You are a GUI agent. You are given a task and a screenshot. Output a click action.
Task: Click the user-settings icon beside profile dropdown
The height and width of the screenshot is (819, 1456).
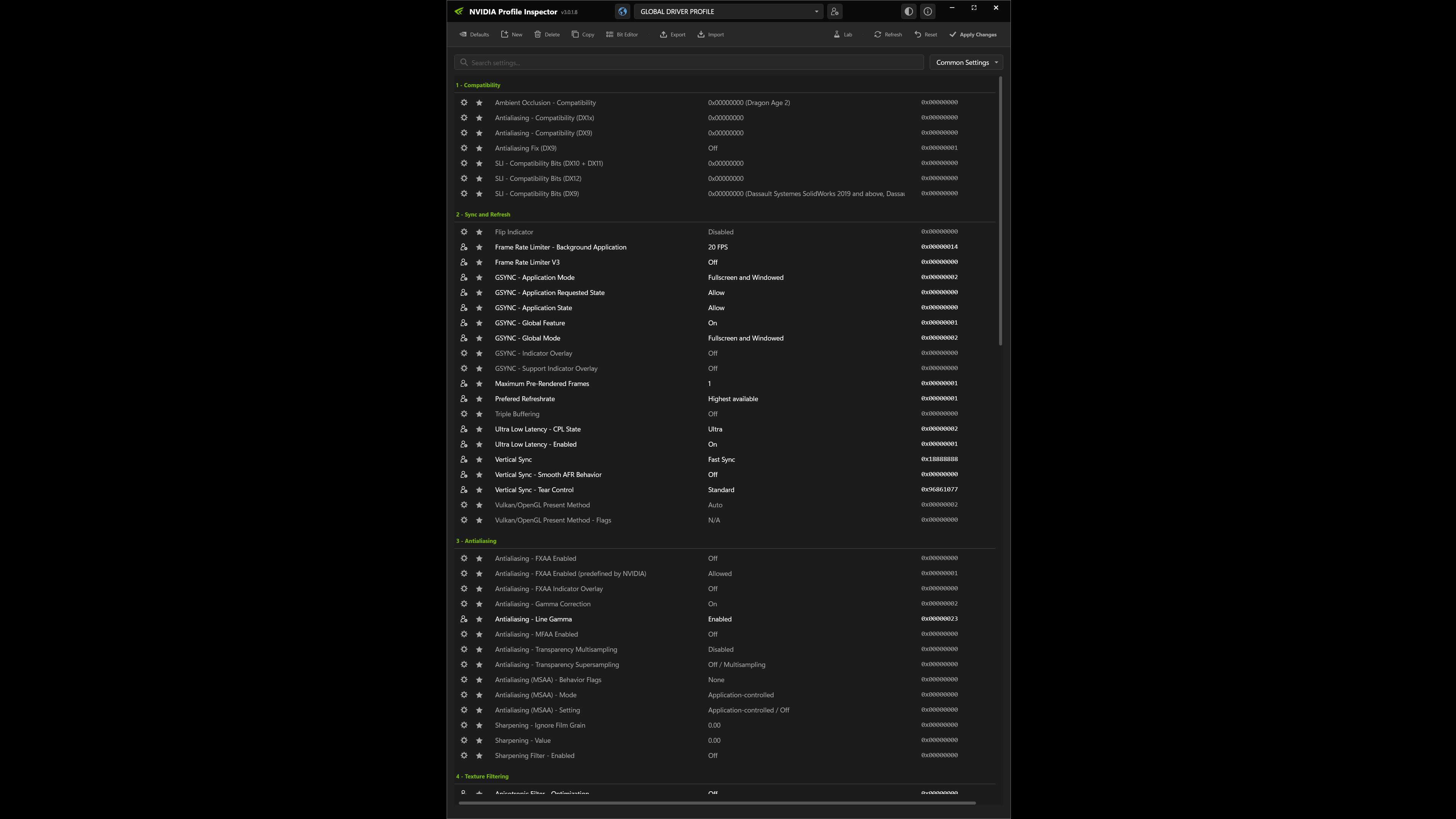point(834,11)
